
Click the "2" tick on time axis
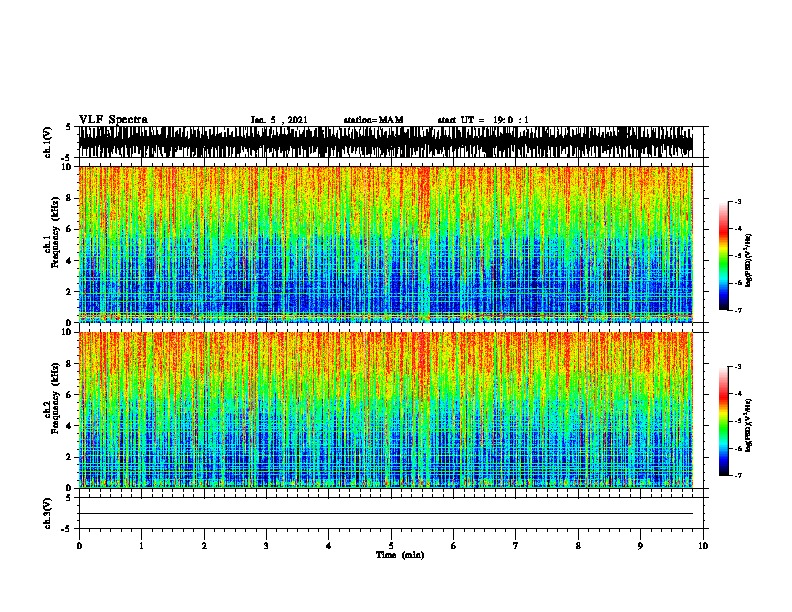(204, 546)
